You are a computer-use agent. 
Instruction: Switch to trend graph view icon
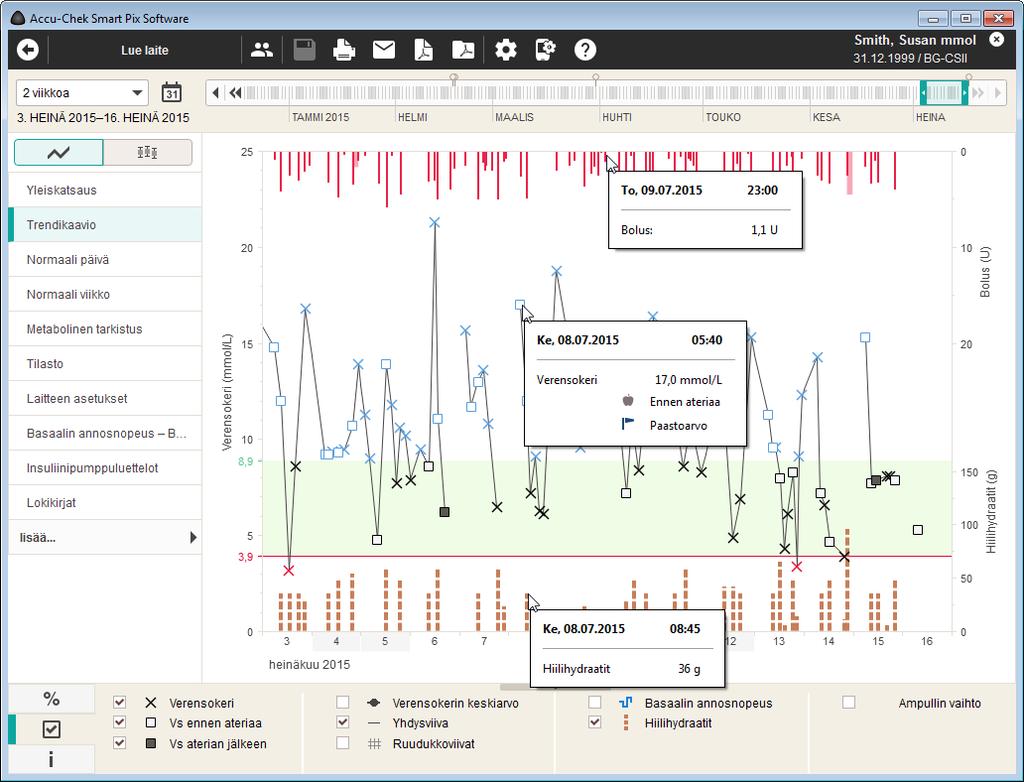(59, 153)
